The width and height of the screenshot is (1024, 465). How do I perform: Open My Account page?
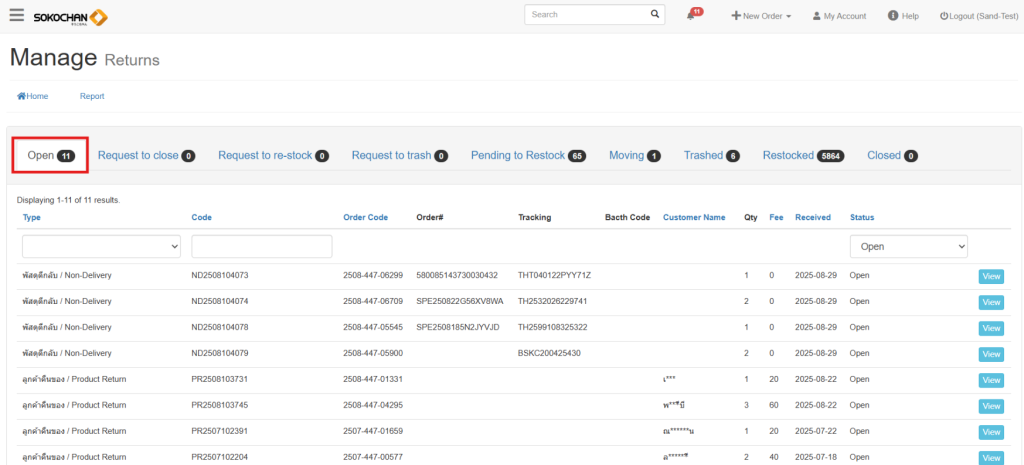[839, 16]
